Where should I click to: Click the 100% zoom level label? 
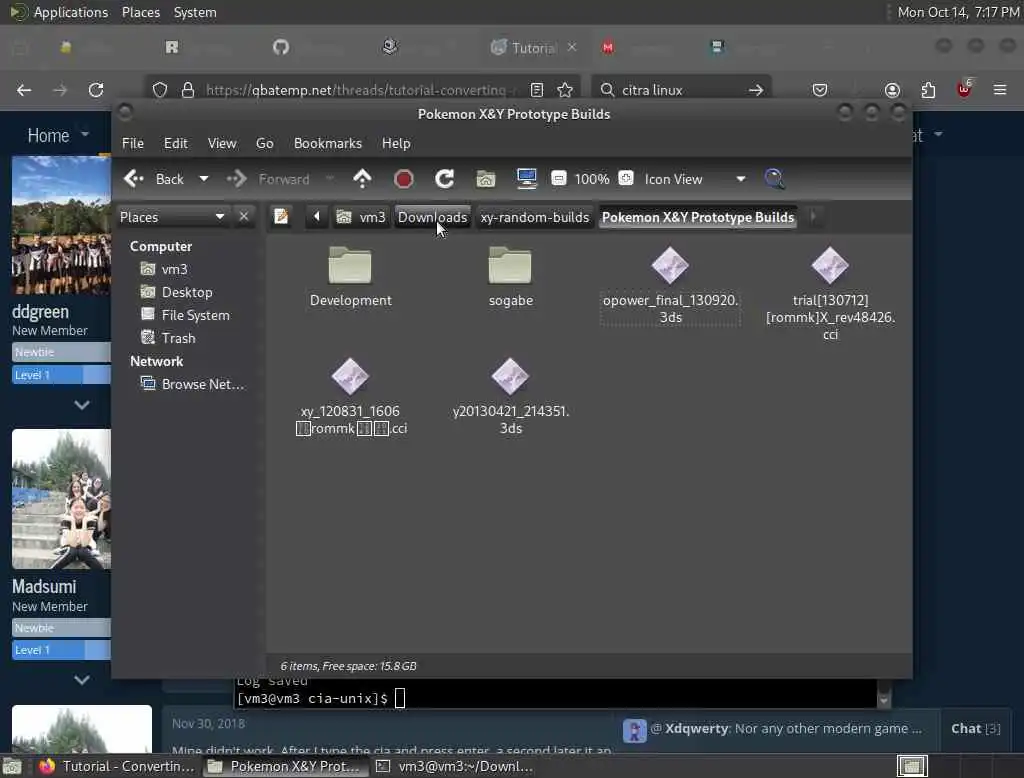tap(592, 179)
